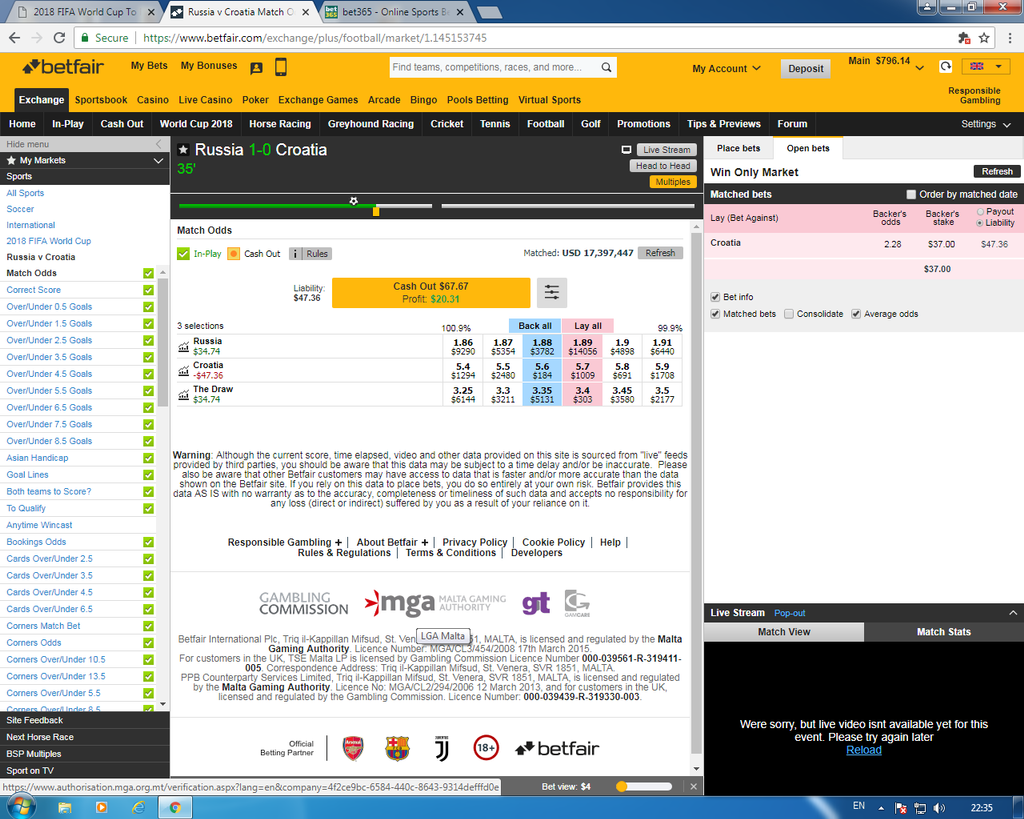This screenshot has height=819, width=1024.
Task: Bookmark this page with the star icon
Action: (984, 38)
